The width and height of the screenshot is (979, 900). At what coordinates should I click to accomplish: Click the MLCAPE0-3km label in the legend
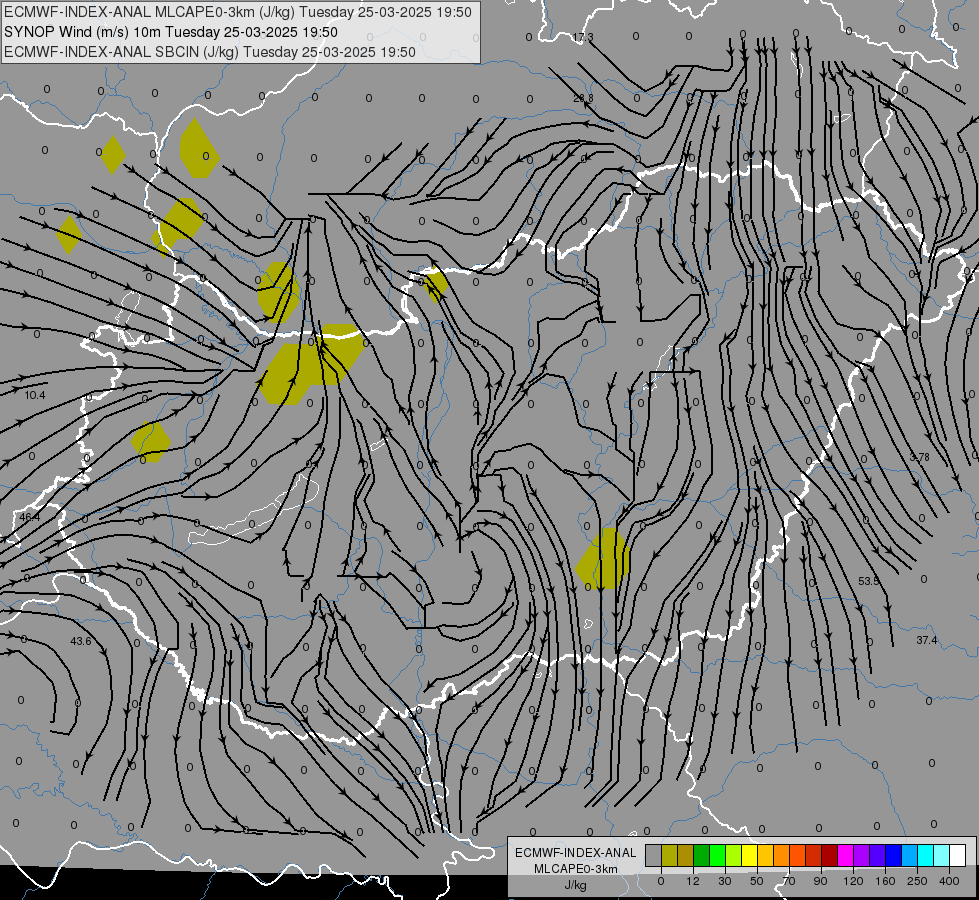point(576,869)
